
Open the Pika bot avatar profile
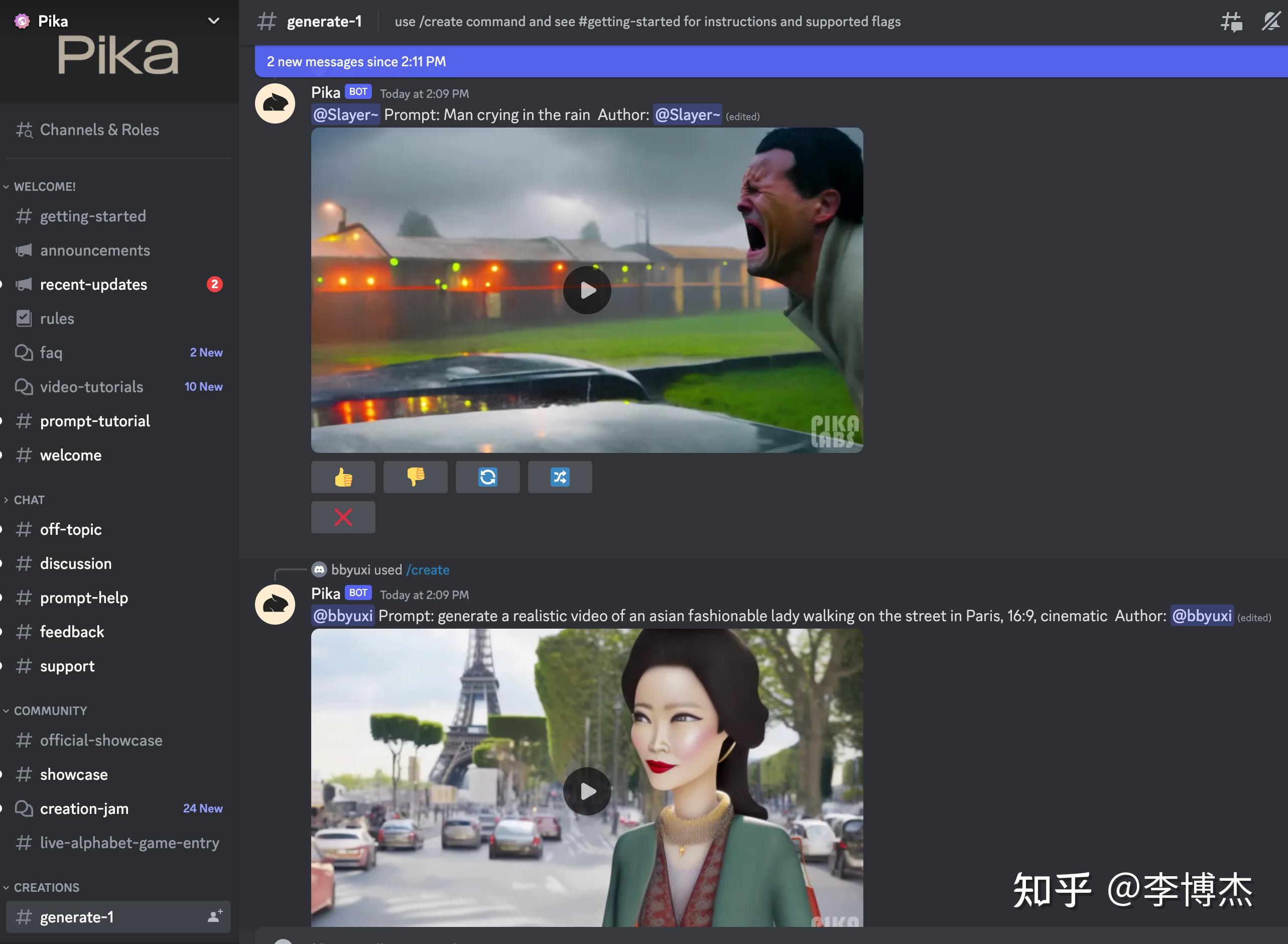tap(275, 103)
